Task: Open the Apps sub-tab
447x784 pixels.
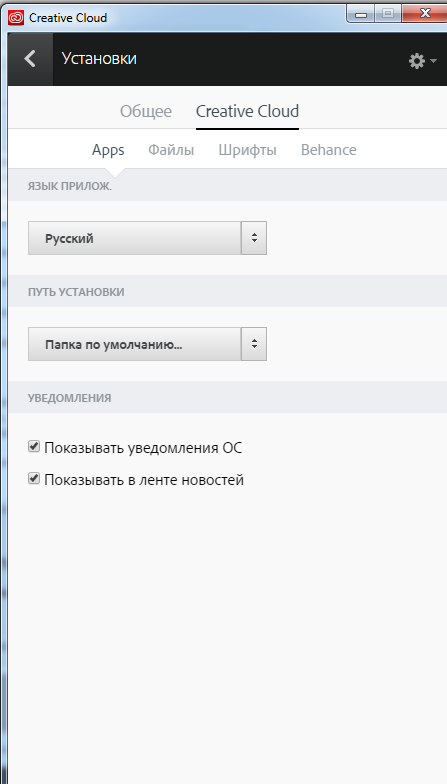Action: tap(108, 150)
